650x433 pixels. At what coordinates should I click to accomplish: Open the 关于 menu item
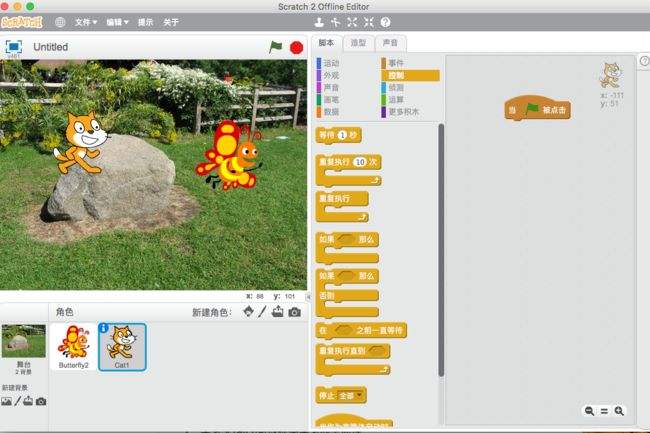171,22
